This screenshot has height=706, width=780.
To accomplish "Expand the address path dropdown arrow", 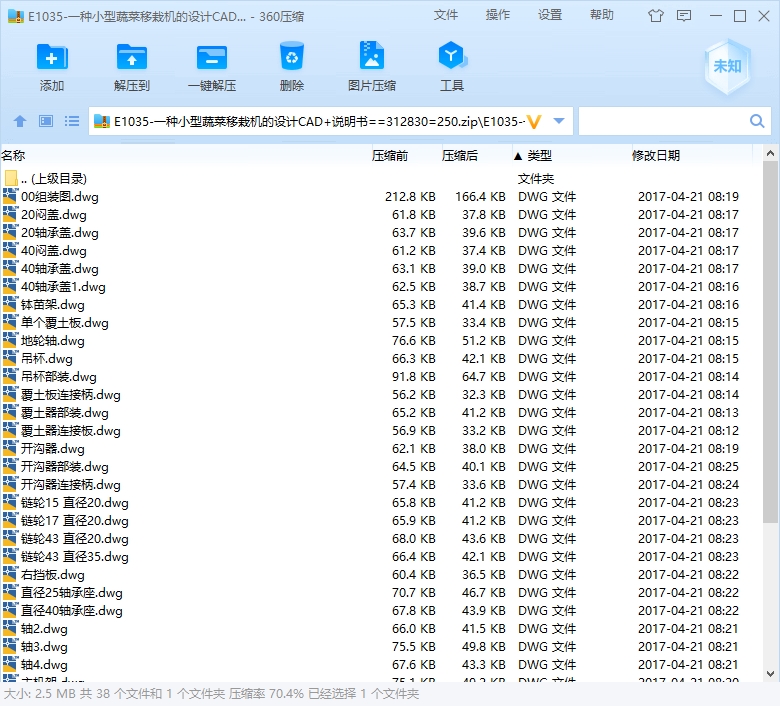I will [x=559, y=121].
